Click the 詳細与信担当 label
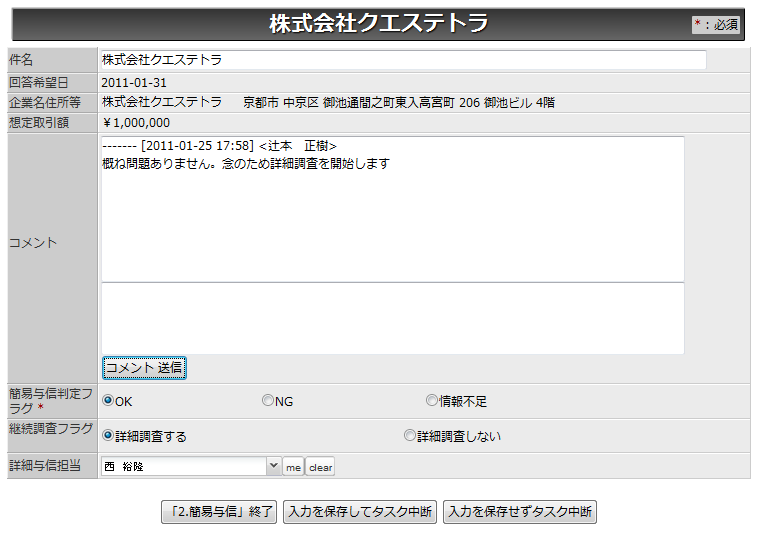 click(44, 466)
